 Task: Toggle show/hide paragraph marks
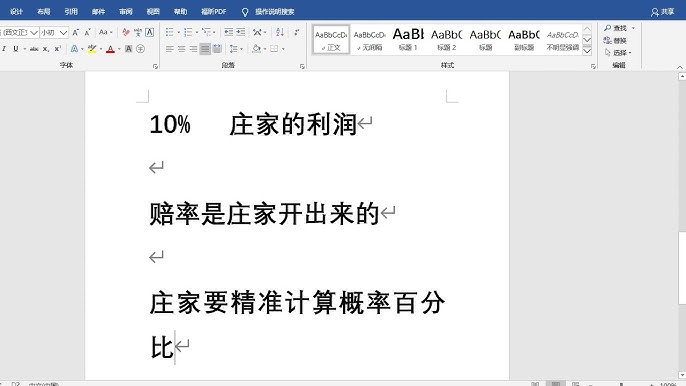tap(297, 32)
